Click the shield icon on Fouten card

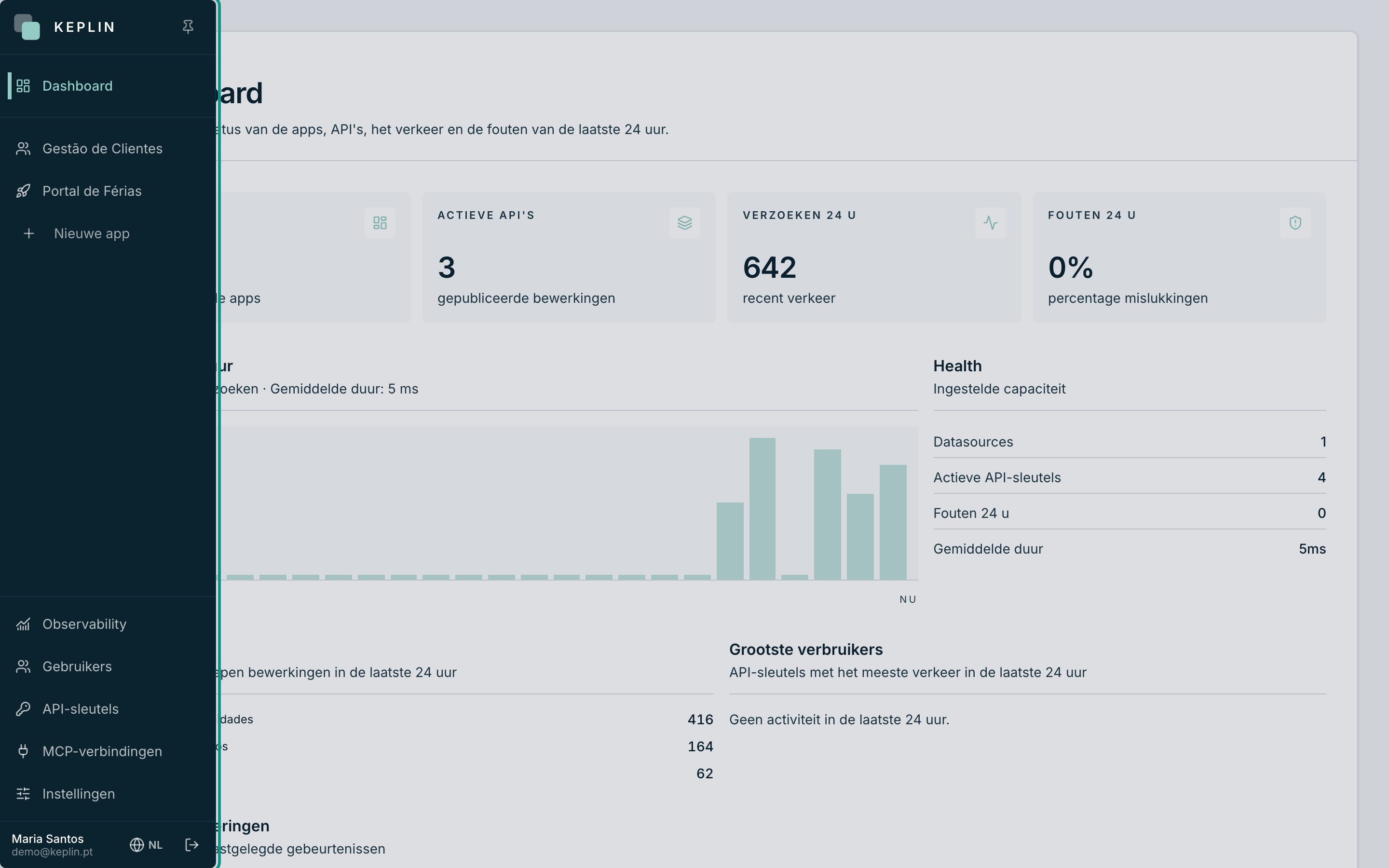coord(1295,223)
